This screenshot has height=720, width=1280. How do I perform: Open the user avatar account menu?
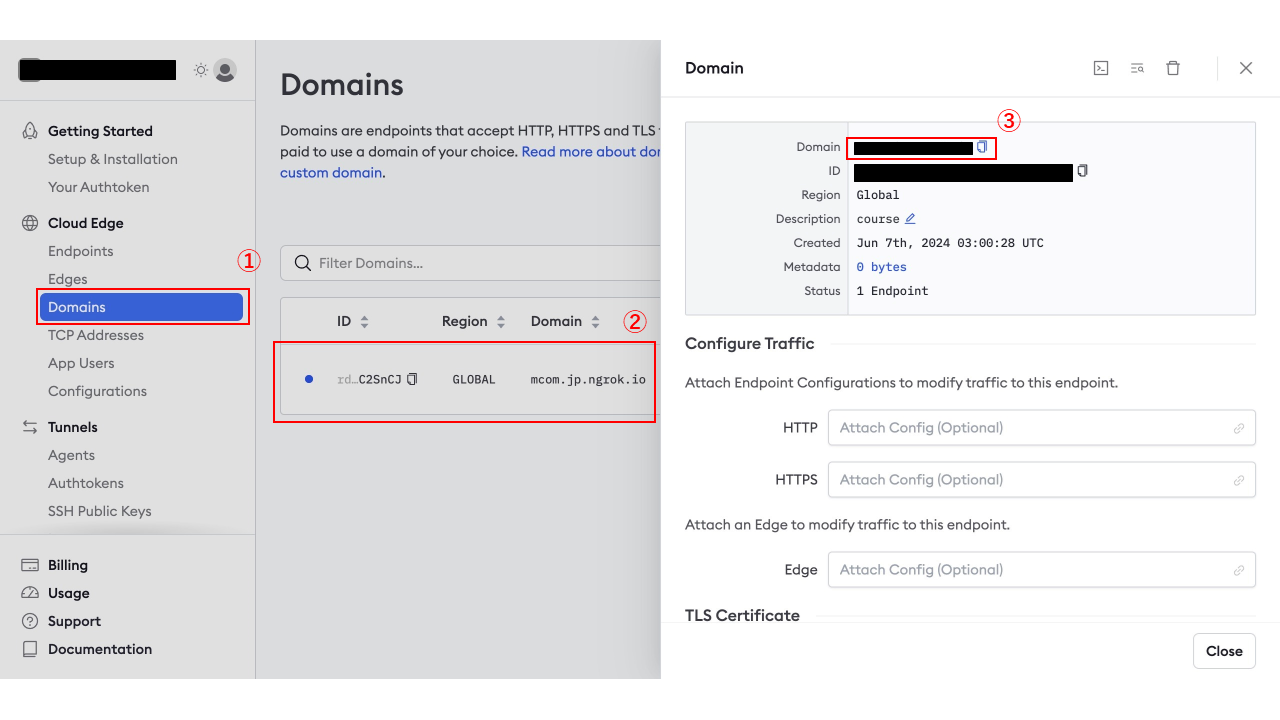click(x=225, y=70)
